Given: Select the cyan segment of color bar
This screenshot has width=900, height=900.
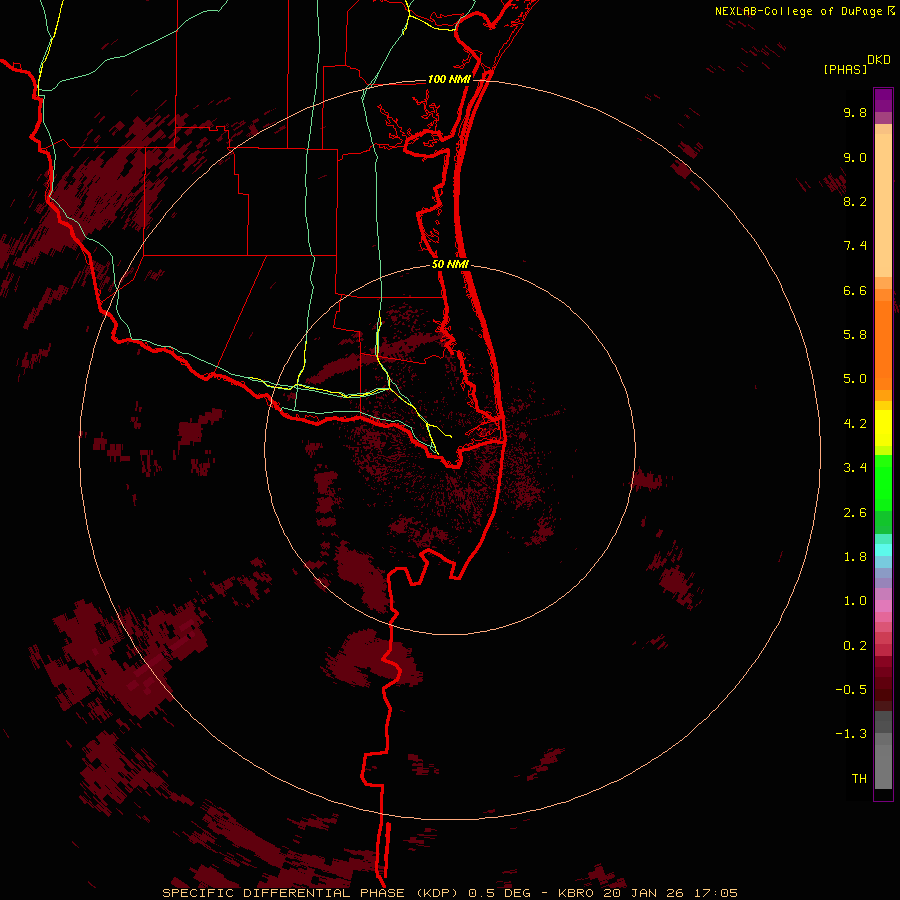Looking at the screenshot, I should tap(883, 550).
